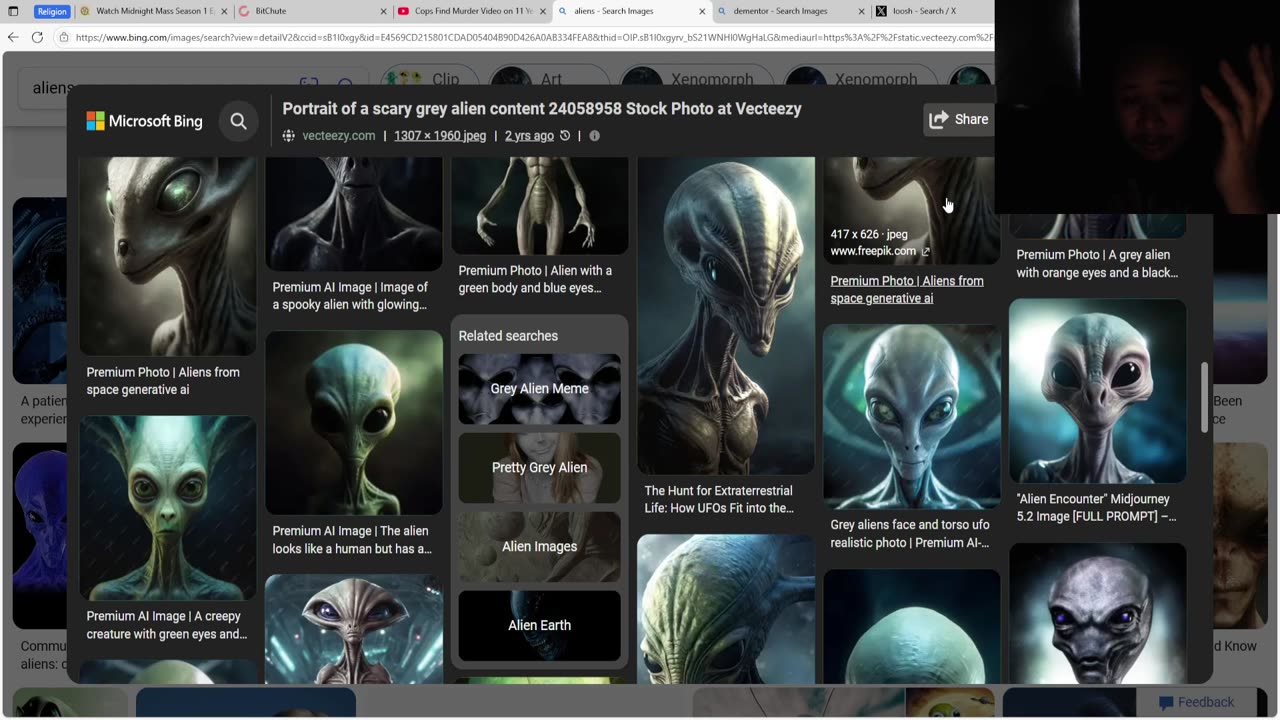This screenshot has width=1280, height=720.
Task: Click left column Aliens from space generative ai caption
Action: point(163,380)
